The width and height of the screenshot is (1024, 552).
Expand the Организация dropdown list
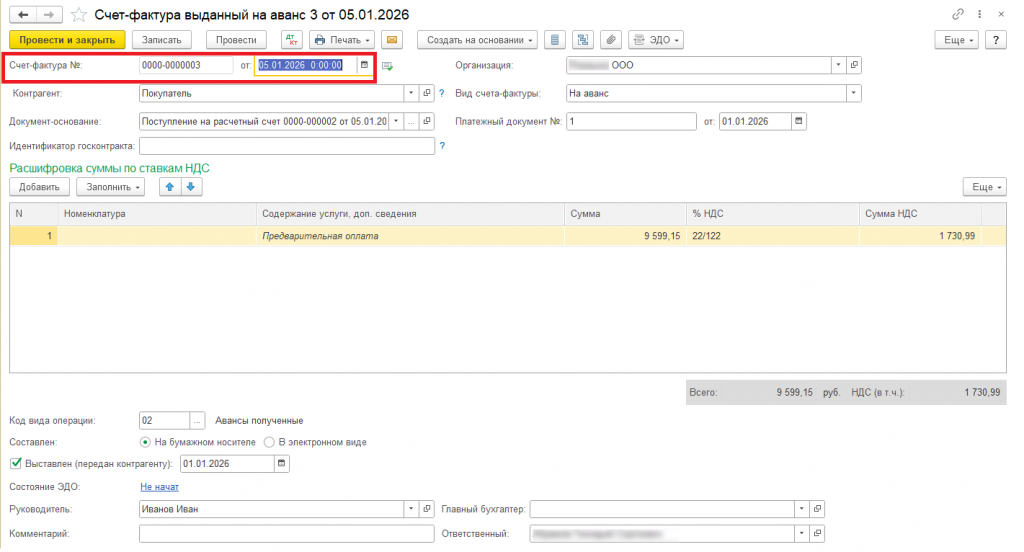coord(839,65)
